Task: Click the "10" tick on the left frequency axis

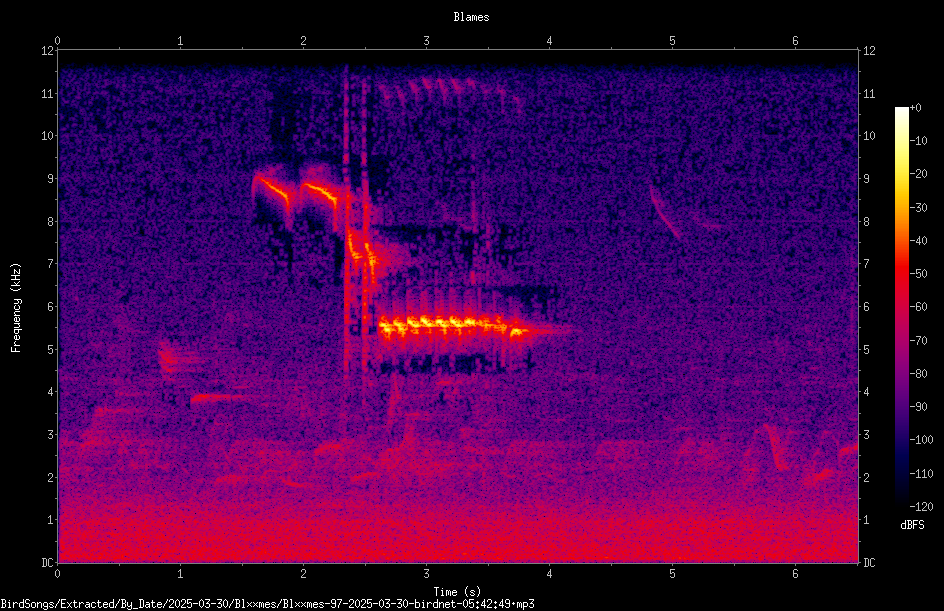Action: [x=47, y=136]
